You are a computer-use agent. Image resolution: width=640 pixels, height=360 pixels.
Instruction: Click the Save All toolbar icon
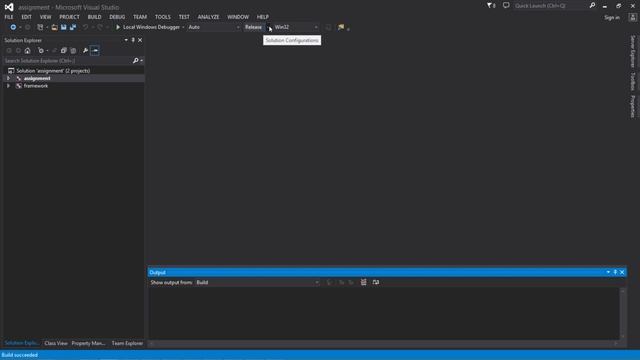73,27
